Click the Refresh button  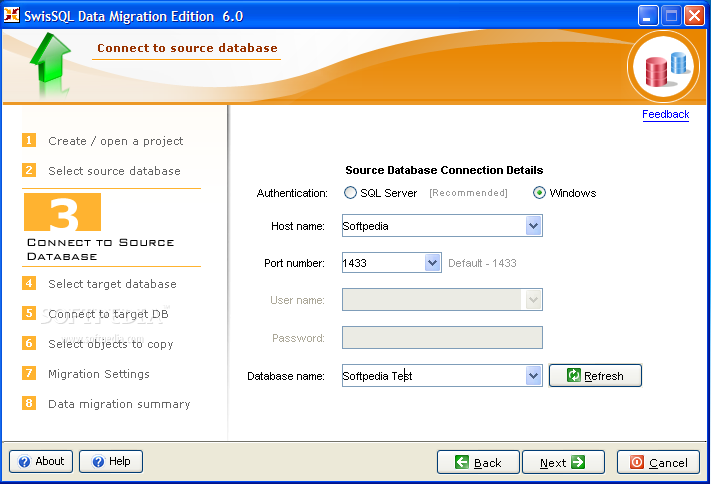pos(595,376)
